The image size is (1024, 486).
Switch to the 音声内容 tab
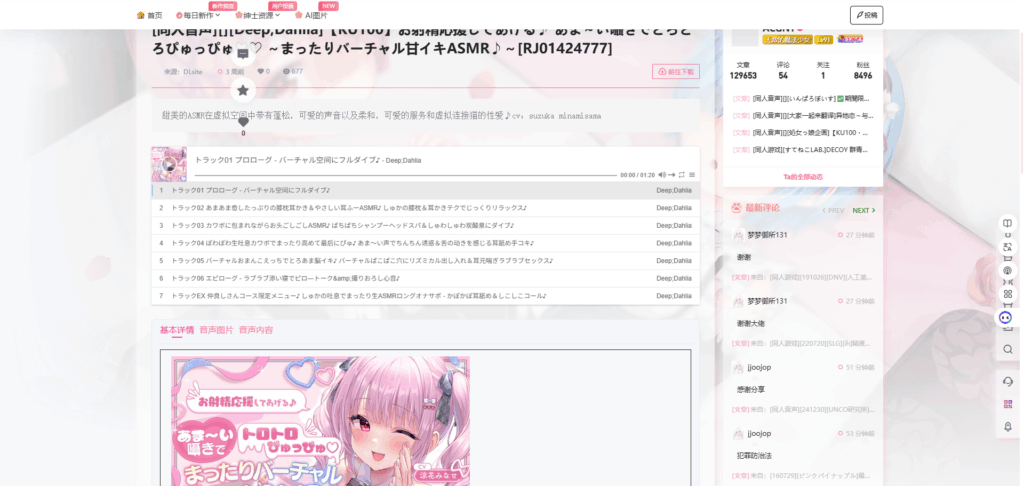[256, 330]
